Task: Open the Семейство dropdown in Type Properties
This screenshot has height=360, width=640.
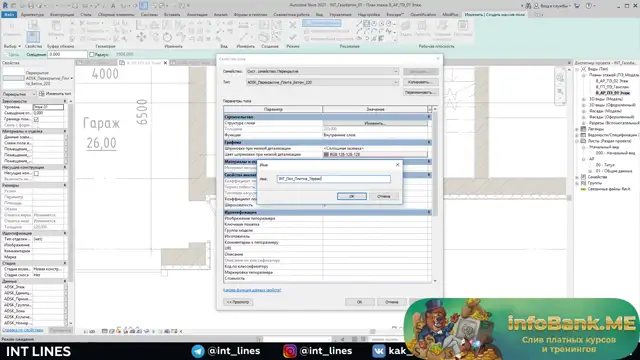Action: pyautogui.click(x=322, y=71)
